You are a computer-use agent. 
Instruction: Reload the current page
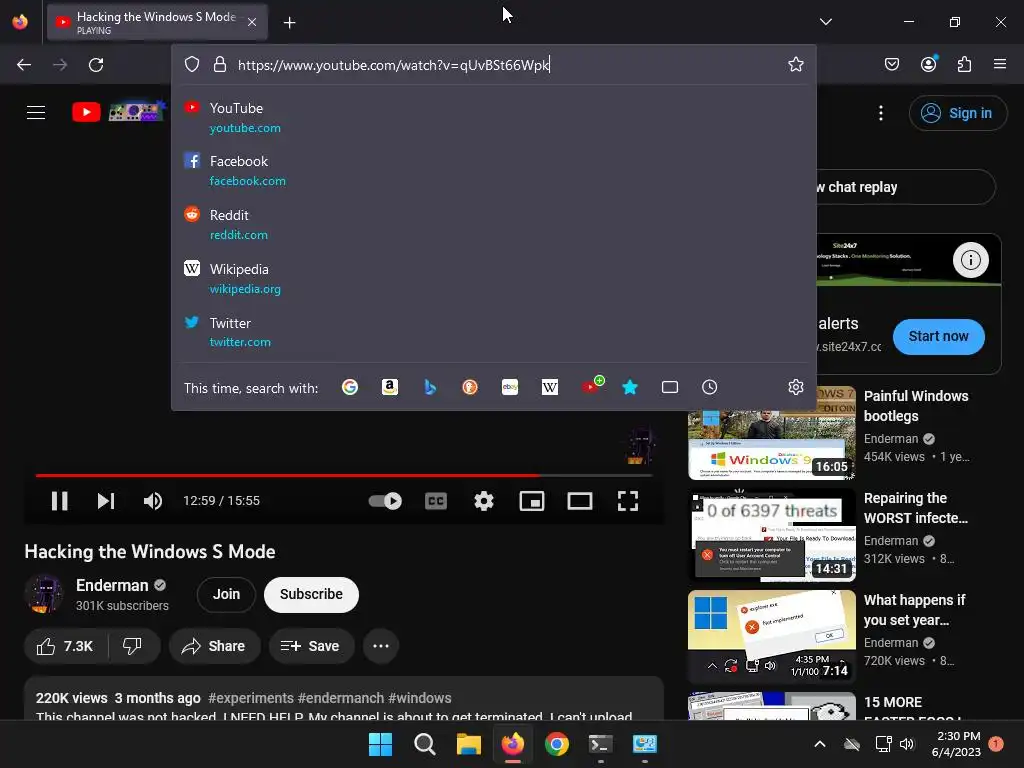tap(96, 65)
